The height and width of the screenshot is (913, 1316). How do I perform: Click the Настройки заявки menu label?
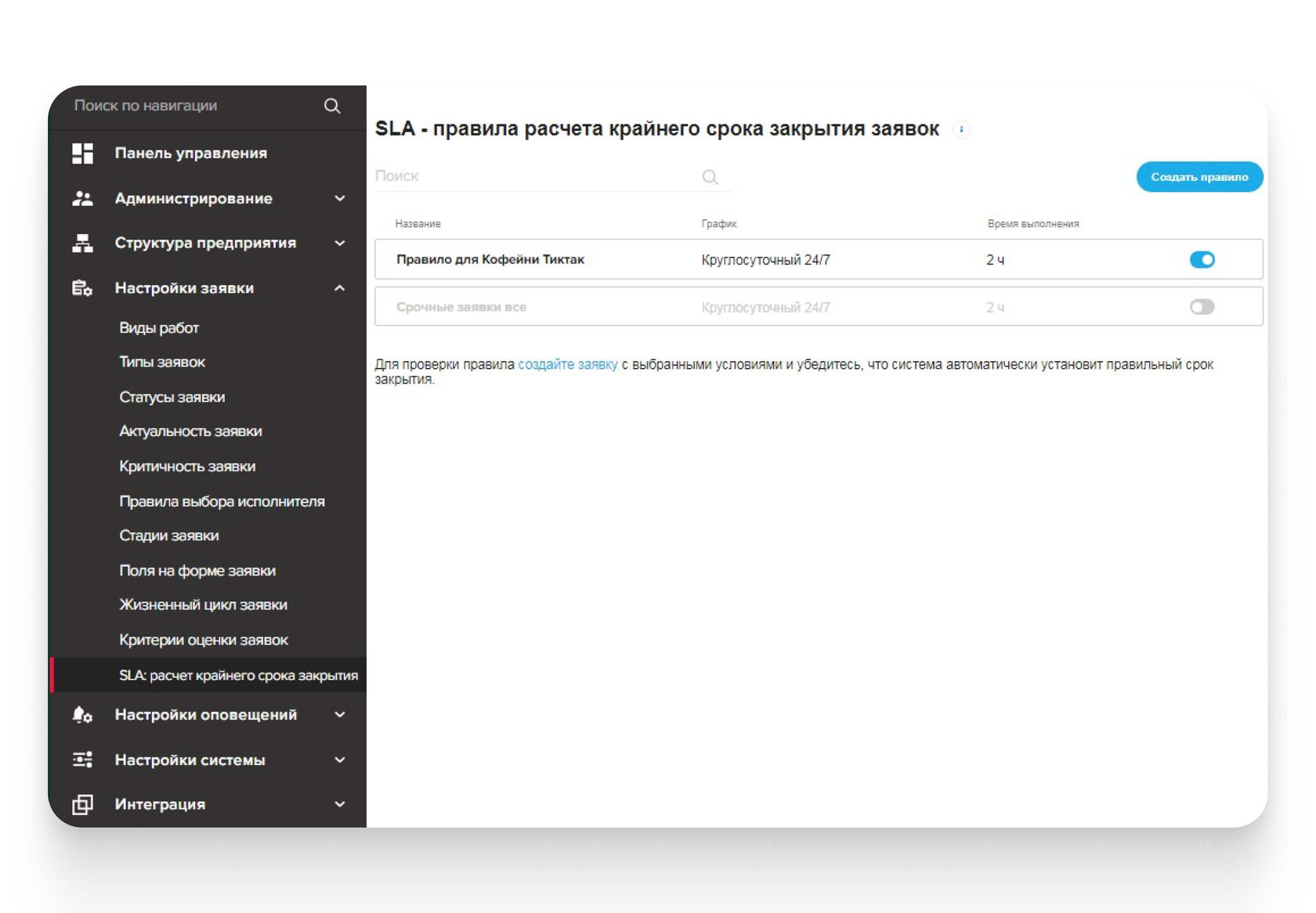click(184, 288)
